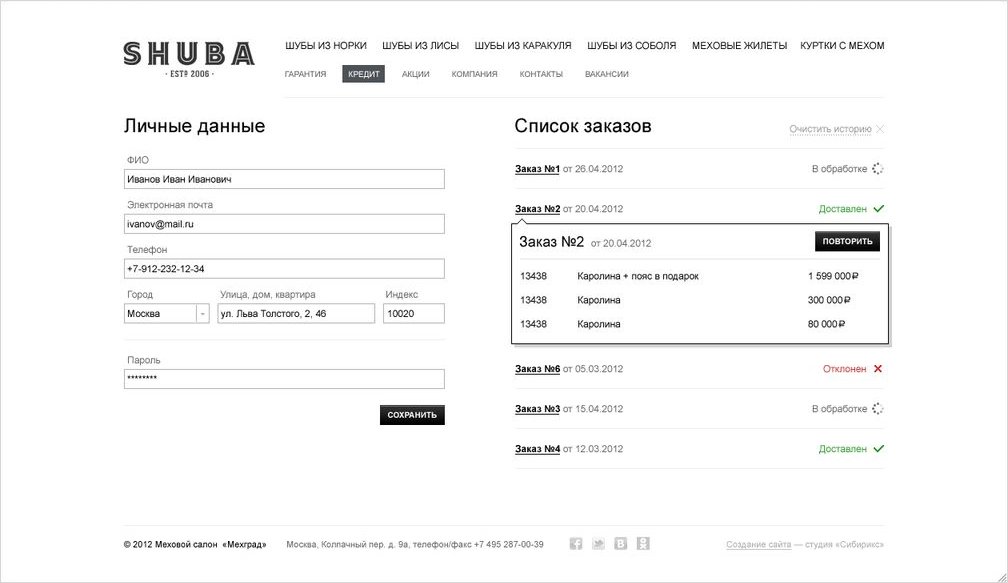Image resolution: width=1008 pixels, height=583 pixels.
Task: Click item Каролина + пояс в подарок
Action: [x=638, y=276]
